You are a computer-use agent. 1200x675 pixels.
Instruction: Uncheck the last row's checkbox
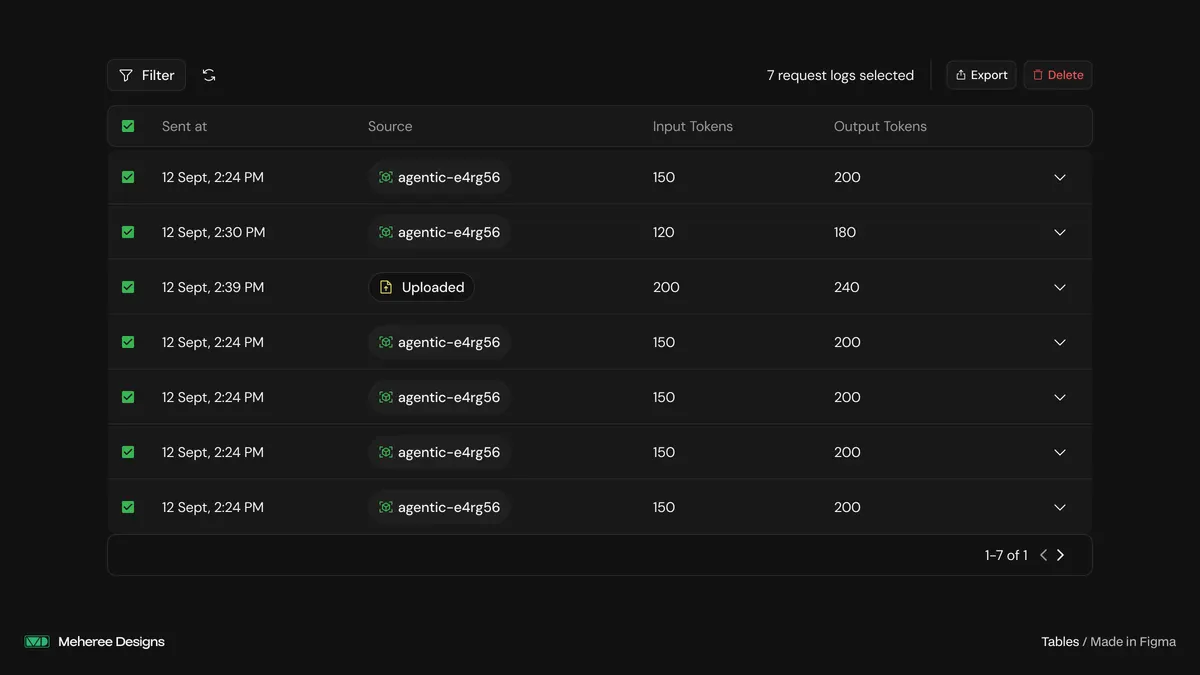click(128, 507)
